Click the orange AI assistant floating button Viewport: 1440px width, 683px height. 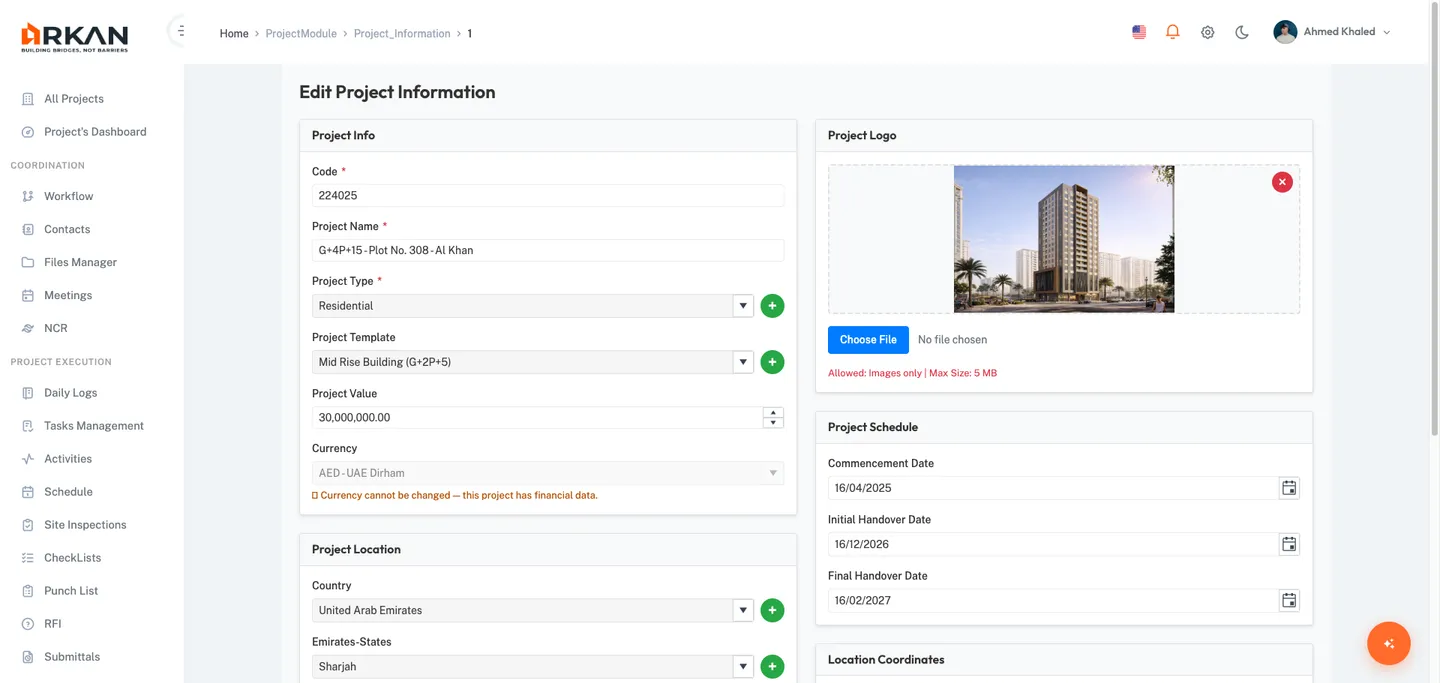tap(1388, 644)
